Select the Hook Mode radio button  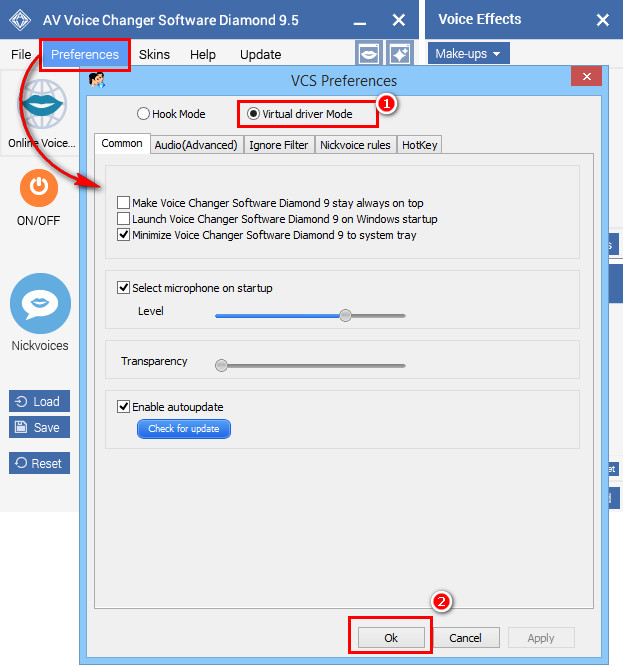[143, 114]
